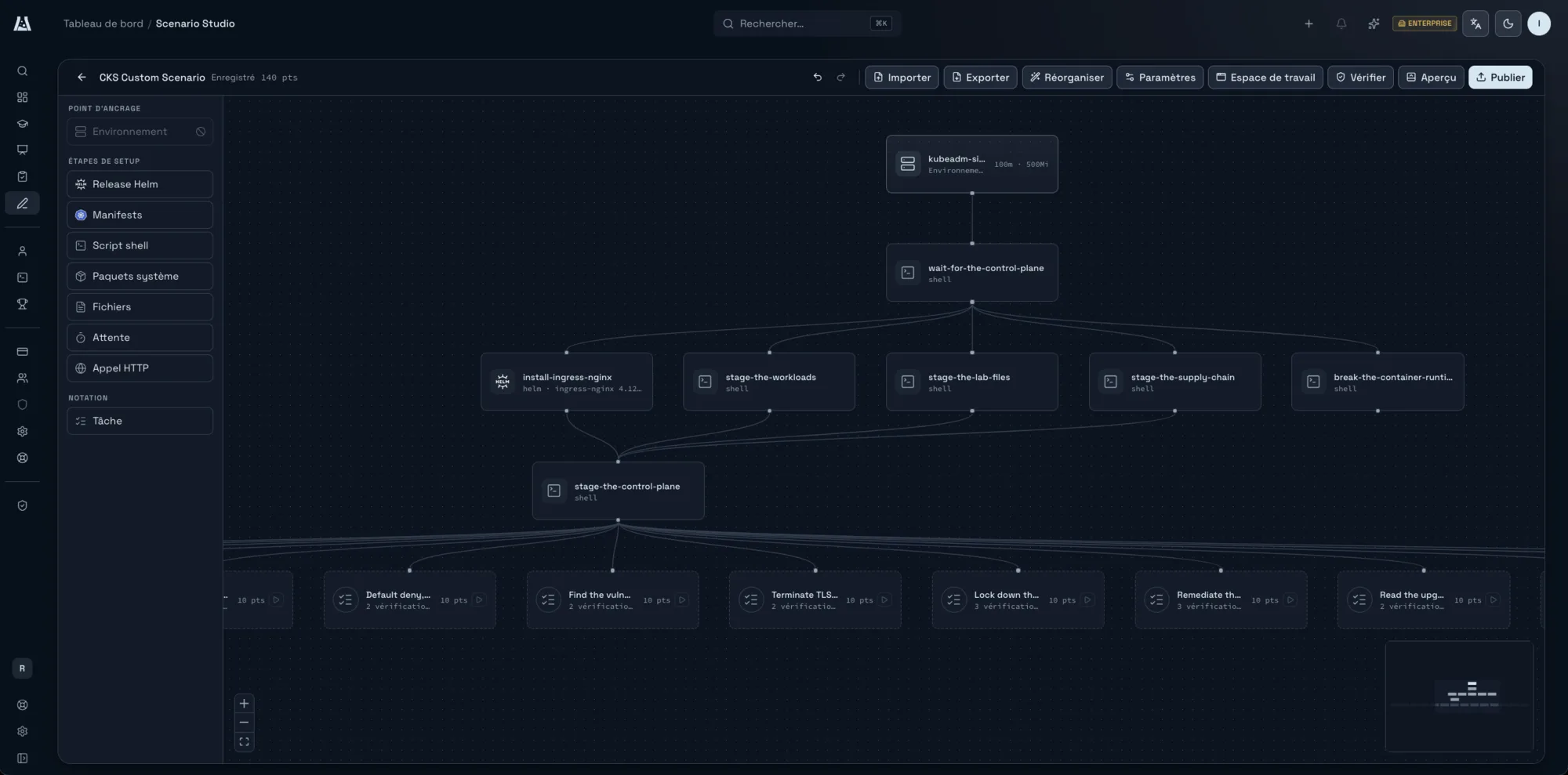The image size is (1568, 775).
Task: Click the plus icon in top bar
Action: [1308, 24]
